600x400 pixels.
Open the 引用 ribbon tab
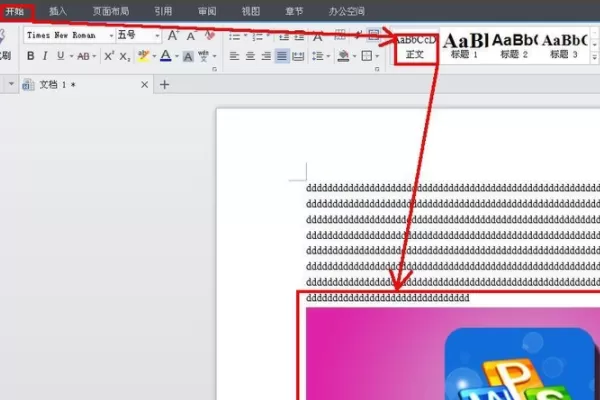[x=163, y=11]
